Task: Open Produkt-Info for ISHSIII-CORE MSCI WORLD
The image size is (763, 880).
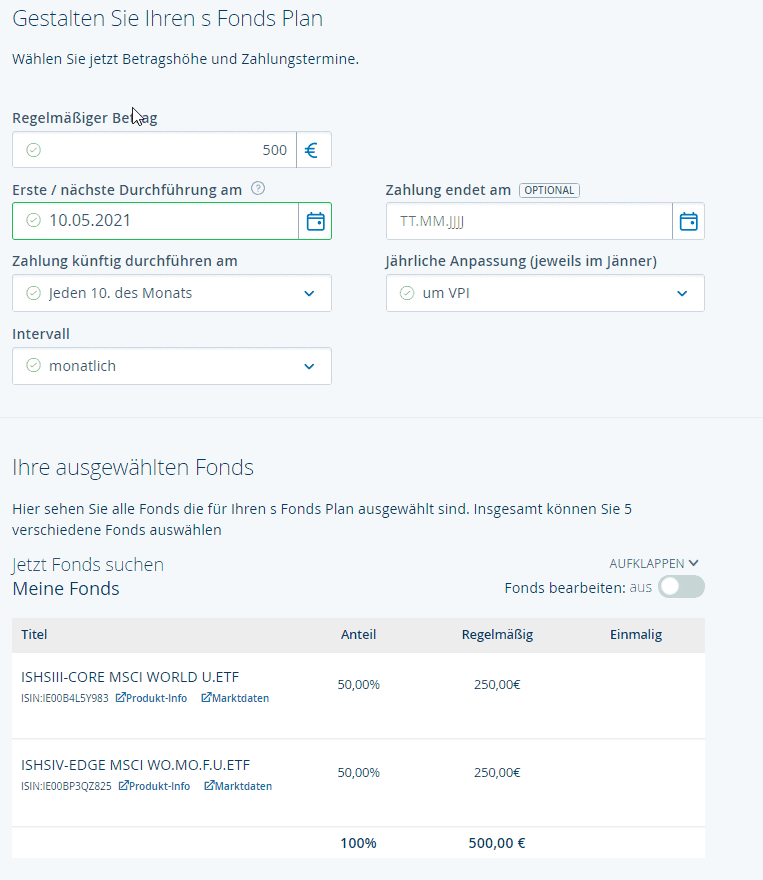Action: [151, 698]
